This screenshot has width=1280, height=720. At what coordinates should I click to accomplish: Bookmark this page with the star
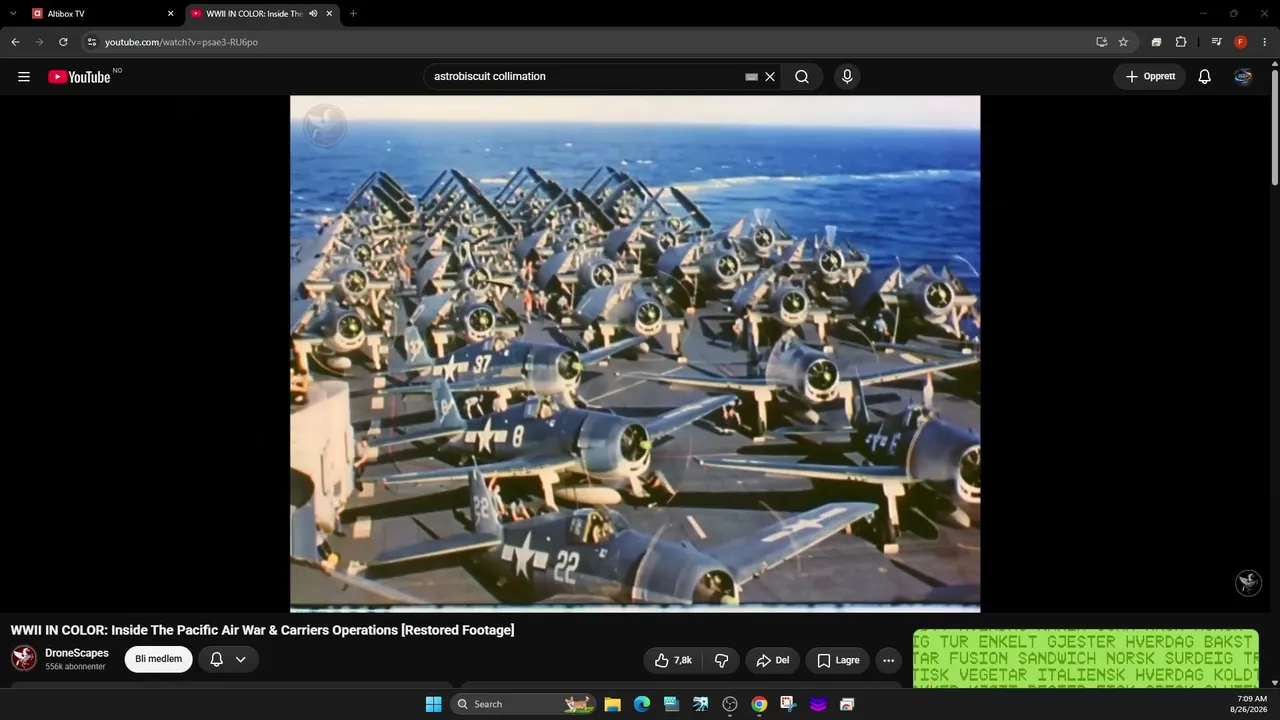1123,42
